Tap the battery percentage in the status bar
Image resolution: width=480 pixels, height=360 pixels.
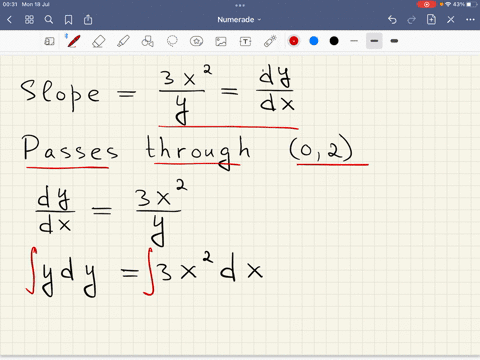(x=459, y=4)
